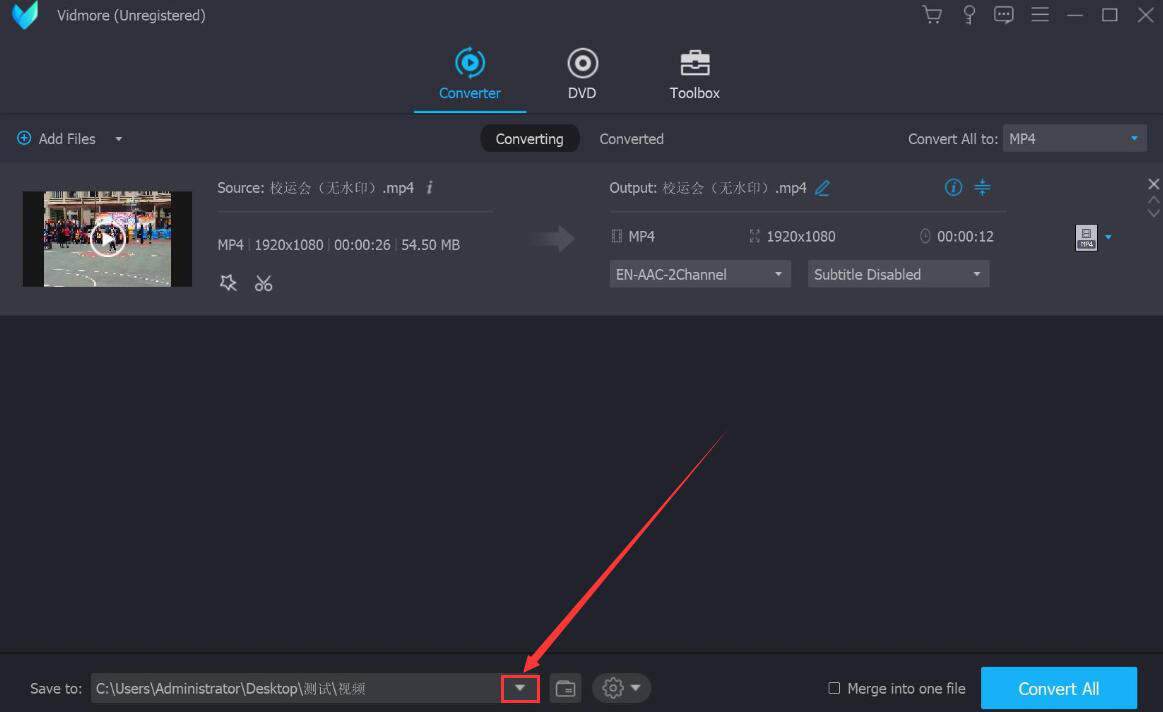Image resolution: width=1163 pixels, height=712 pixels.
Task: Open the Toolbox tab
Action: (694, 73)
